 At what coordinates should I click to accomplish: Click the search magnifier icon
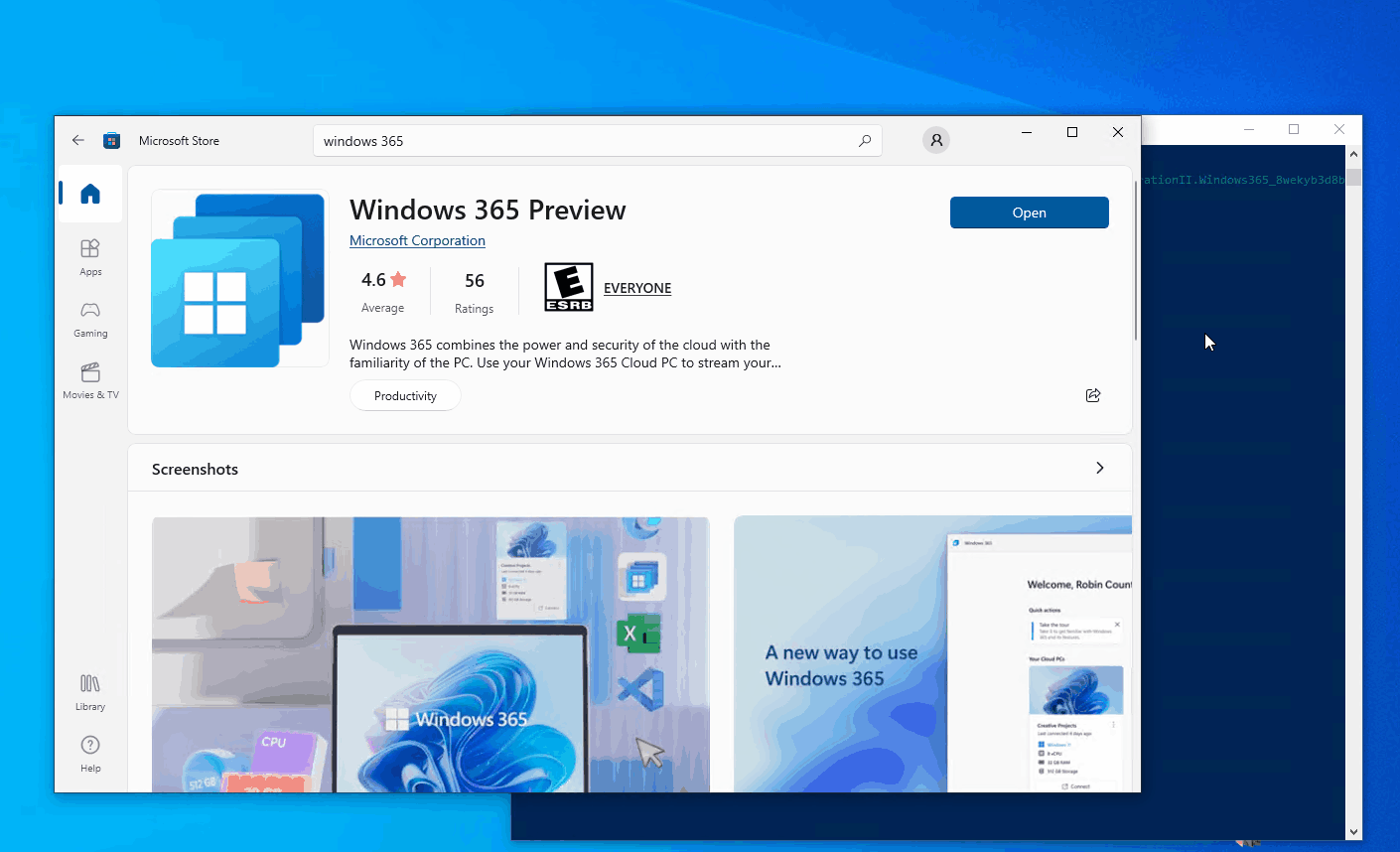[x=865, y=141]
